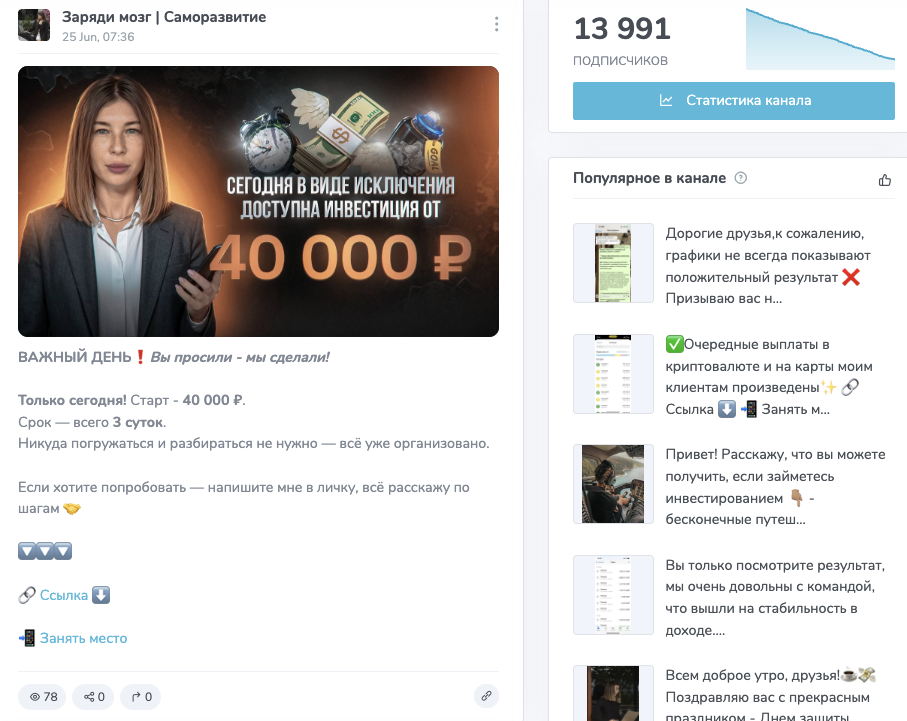Click the text ВАЖНЫЙ ДЕНЬ in post

75,357
